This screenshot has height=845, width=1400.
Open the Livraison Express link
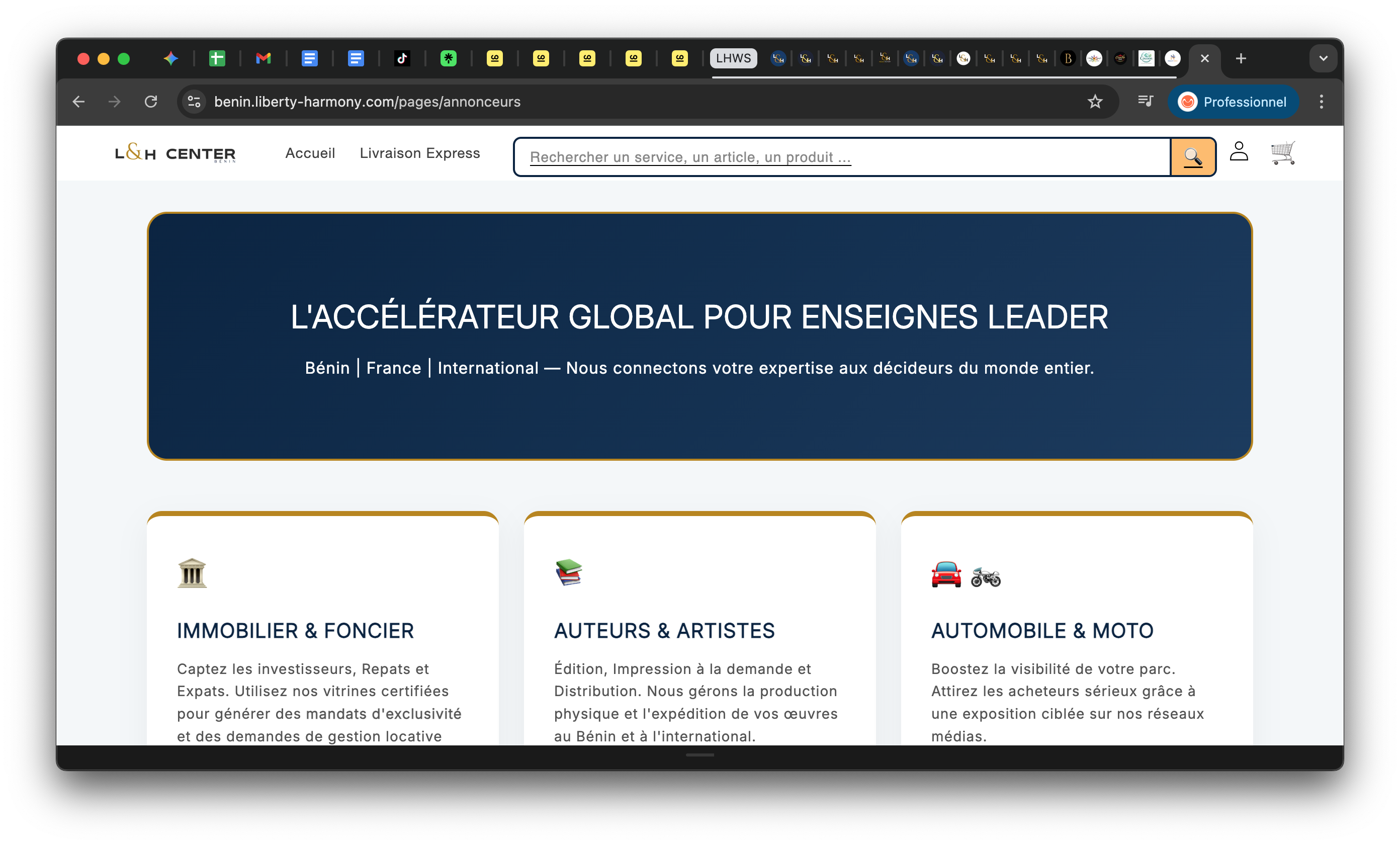pos(419,153)
